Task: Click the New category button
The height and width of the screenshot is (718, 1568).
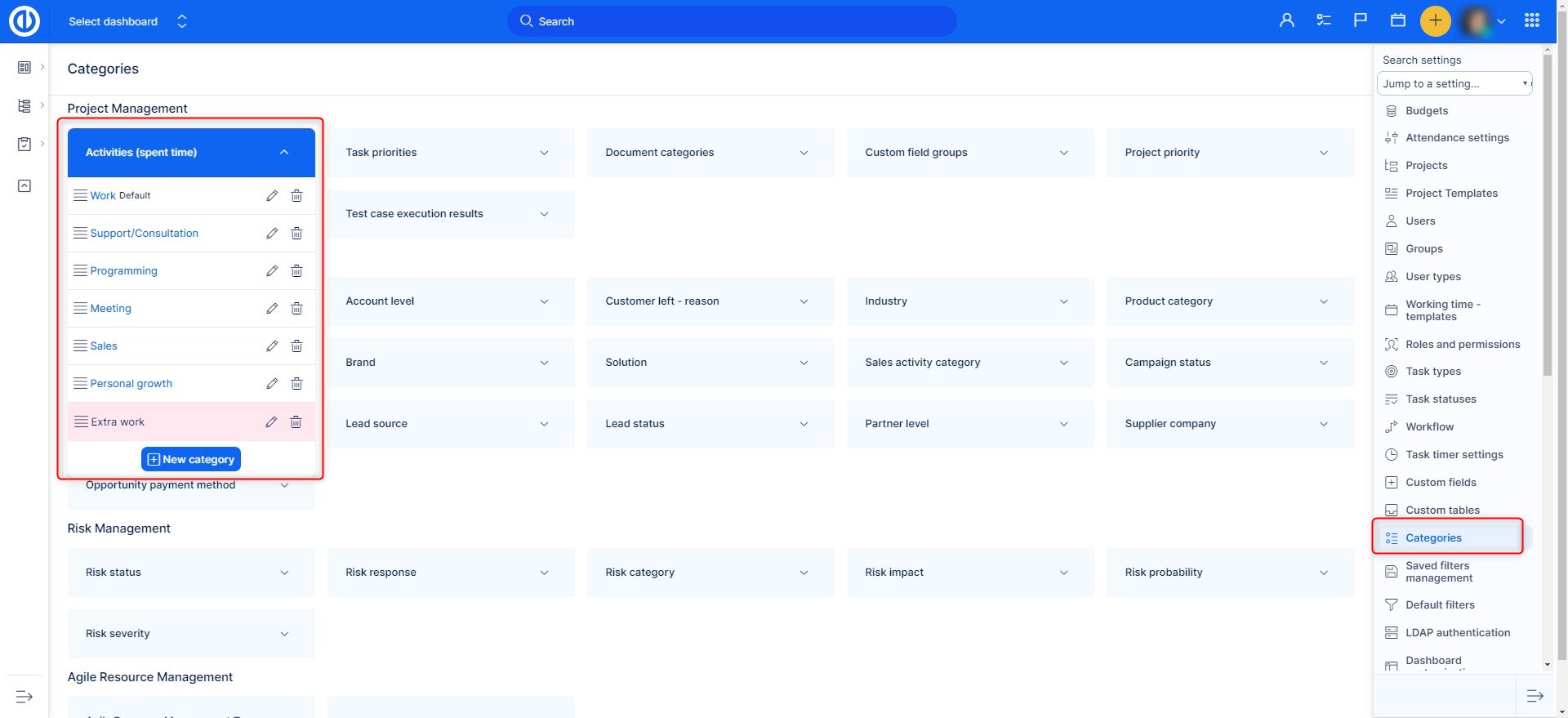Action: tap(191, 460)
